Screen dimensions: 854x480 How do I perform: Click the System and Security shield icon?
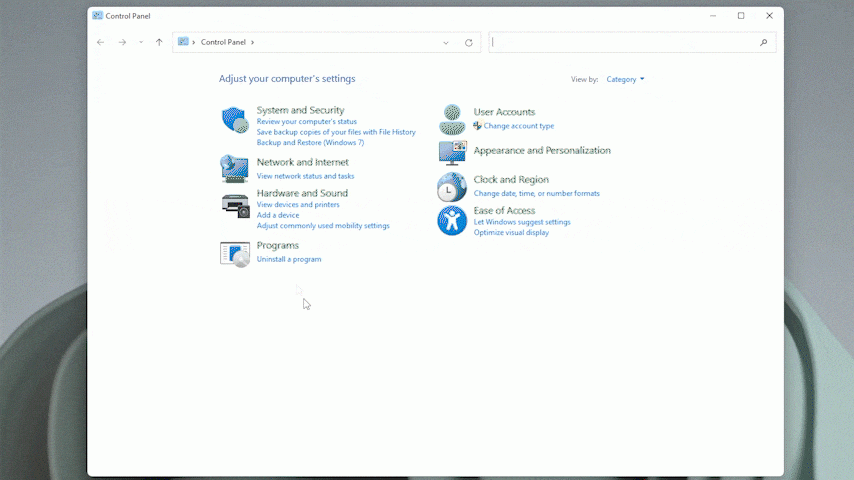[235, 120]
